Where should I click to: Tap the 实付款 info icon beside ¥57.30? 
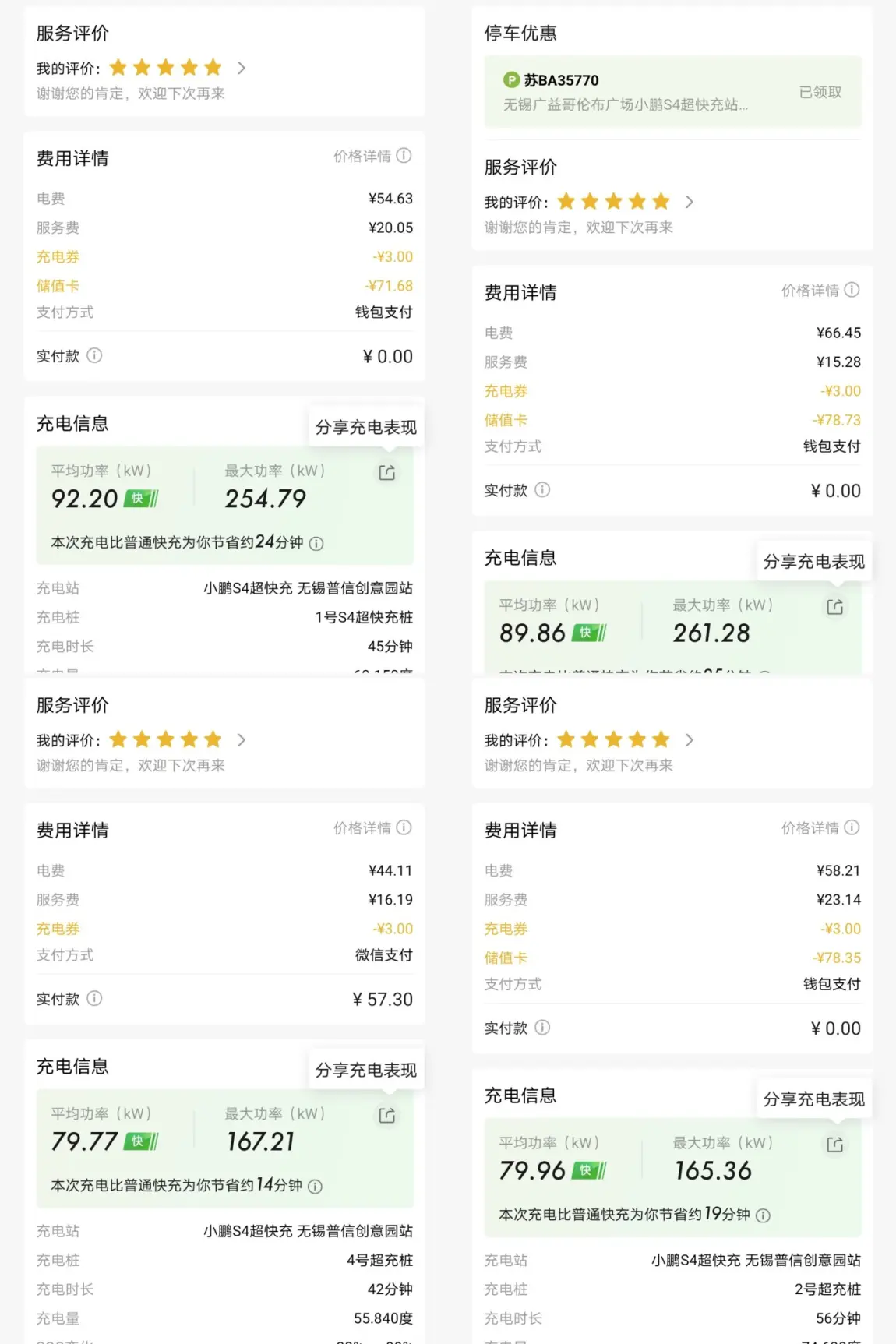[94, 998]
